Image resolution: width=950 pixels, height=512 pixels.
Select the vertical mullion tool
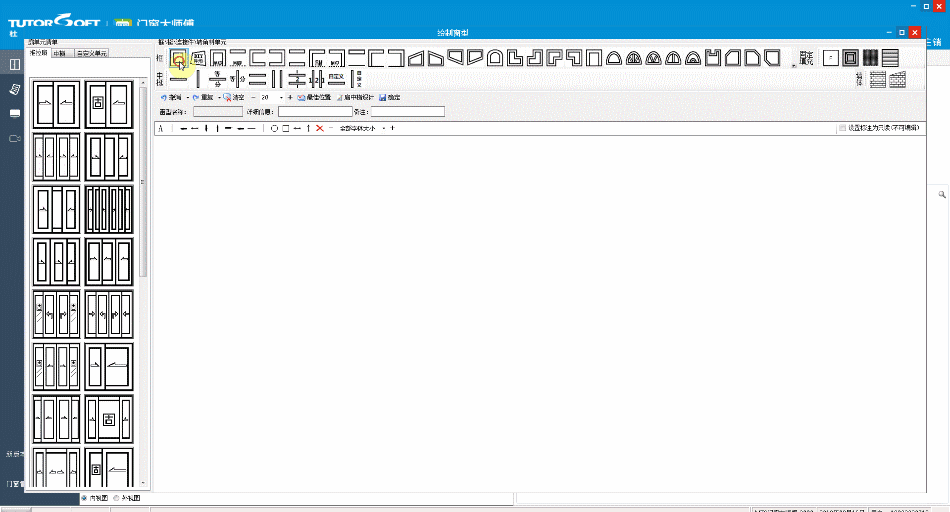pyautogui.click(x=198, y=79)
